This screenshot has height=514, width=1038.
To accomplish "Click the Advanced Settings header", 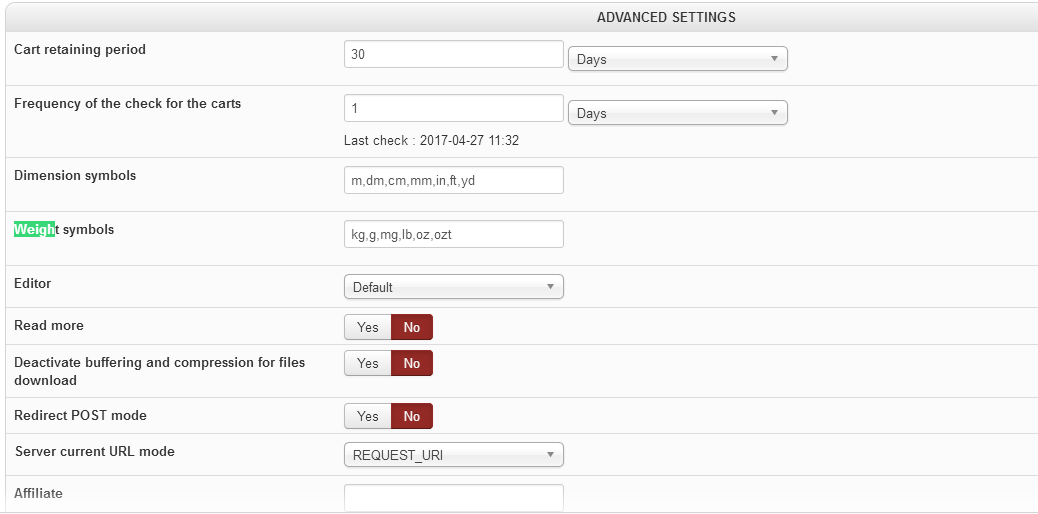I will tap(666, 17).
